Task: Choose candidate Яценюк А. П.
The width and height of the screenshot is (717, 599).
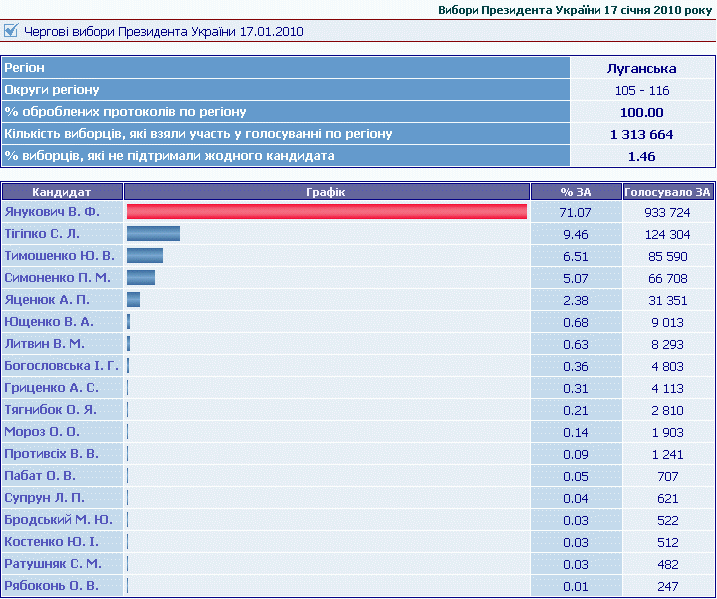Action: coord(47,300)
